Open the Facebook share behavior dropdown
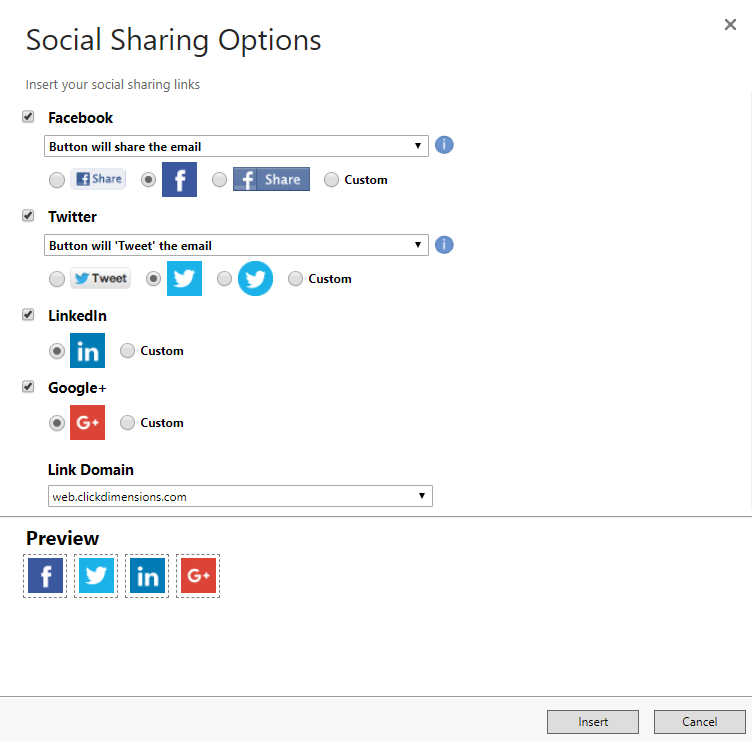This screenshot has height=742, width=752. click(236, 146)
